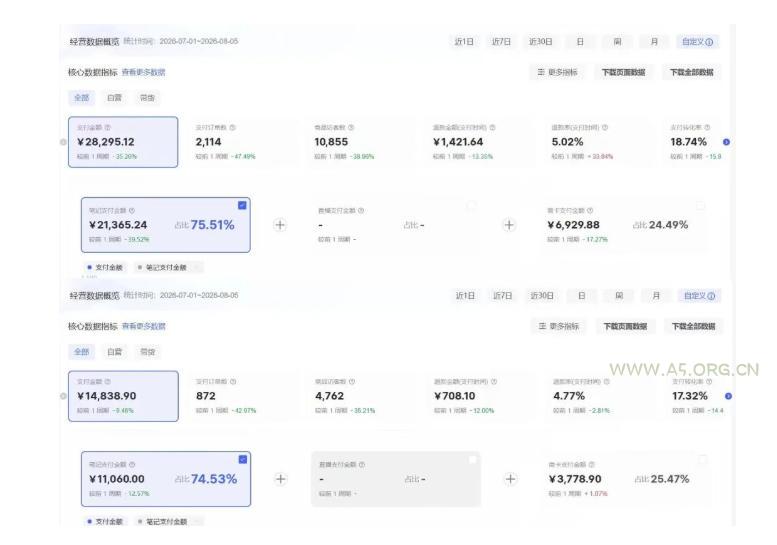The width and height of the screenshot is (777, 545).
Task: Open 查看更多数据 link above the ¥28,295.12 panel
Action: coord(143,72)
